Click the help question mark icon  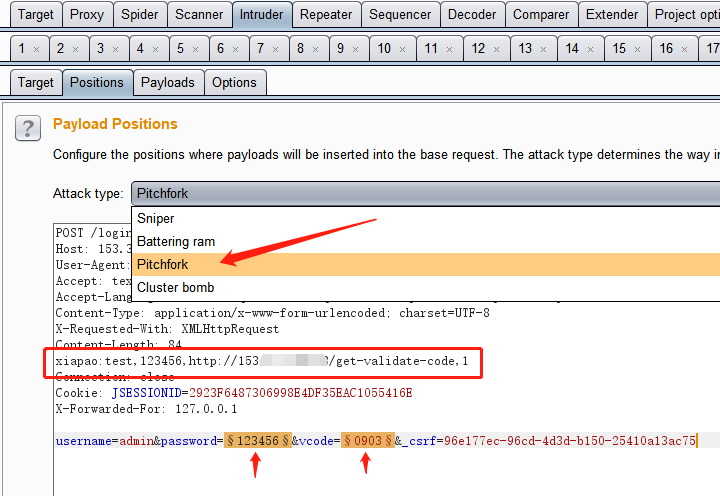(27, 129)
